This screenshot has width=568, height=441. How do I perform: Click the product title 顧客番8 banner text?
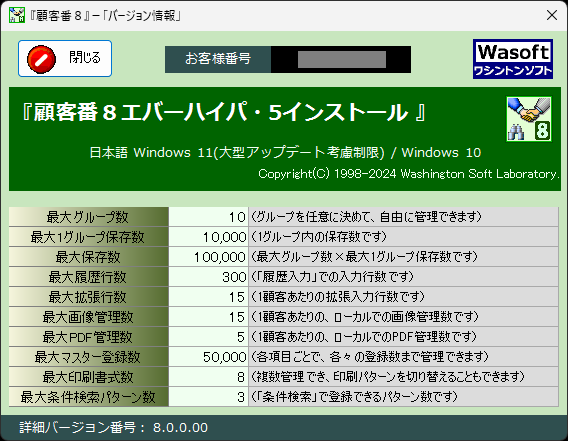224,112
